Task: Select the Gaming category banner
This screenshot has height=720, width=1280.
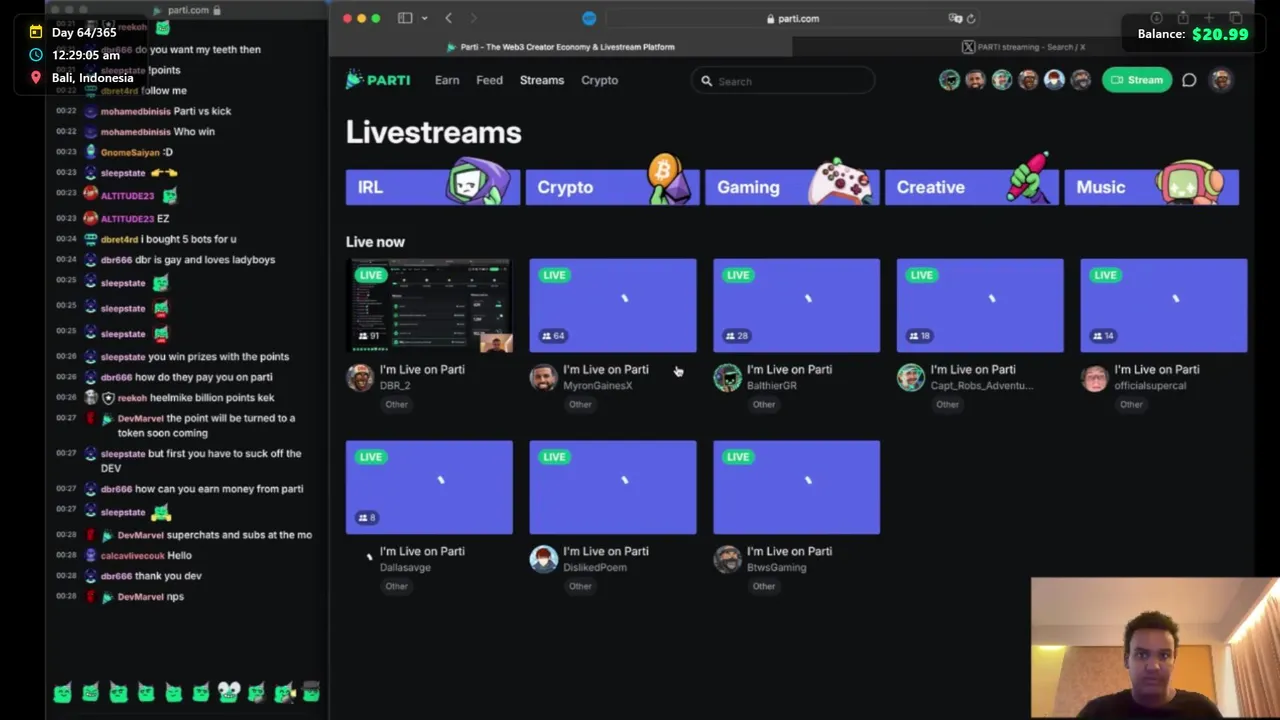Action: click(792, 187)
